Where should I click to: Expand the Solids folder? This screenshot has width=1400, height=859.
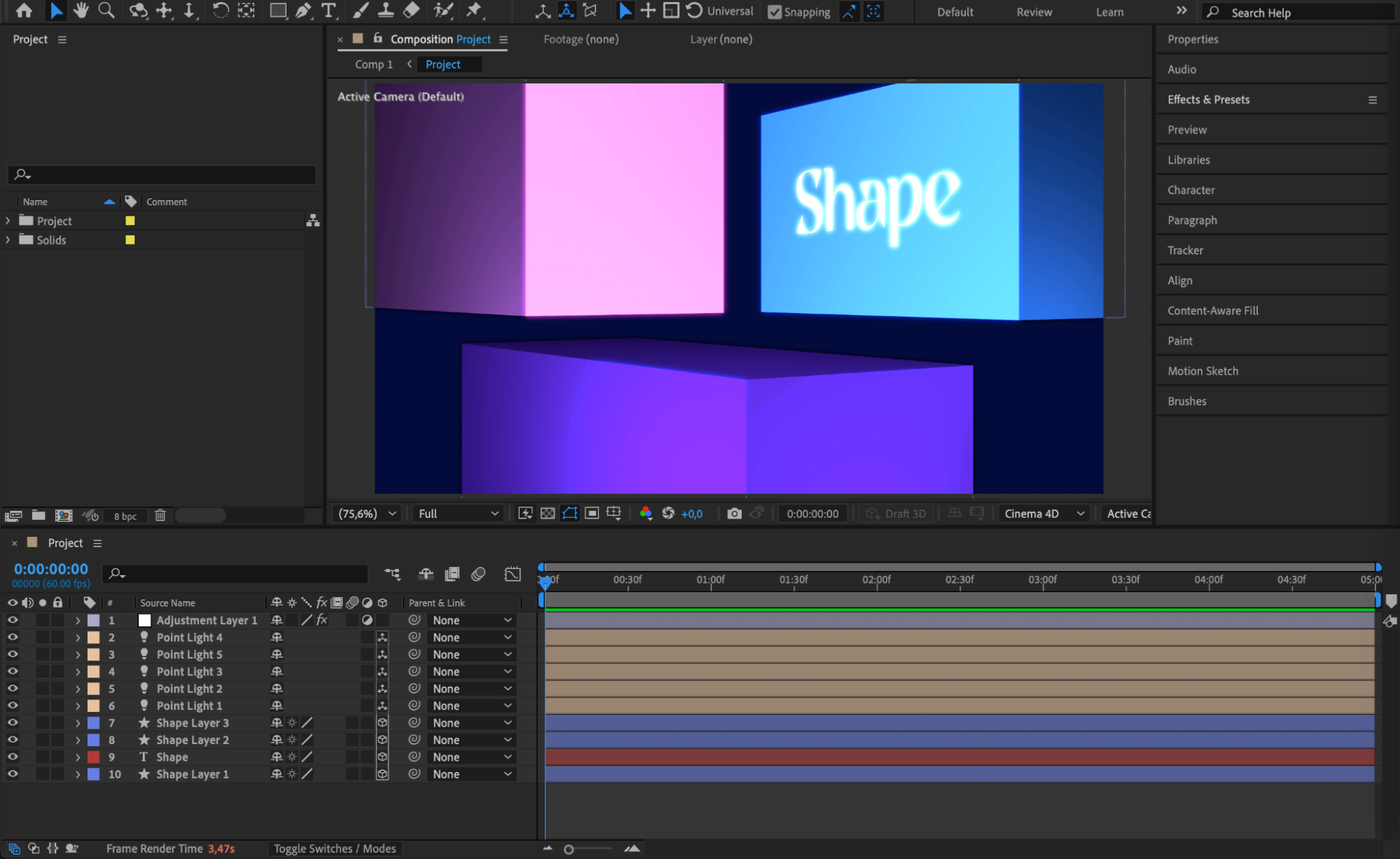(x=8, y=240)
